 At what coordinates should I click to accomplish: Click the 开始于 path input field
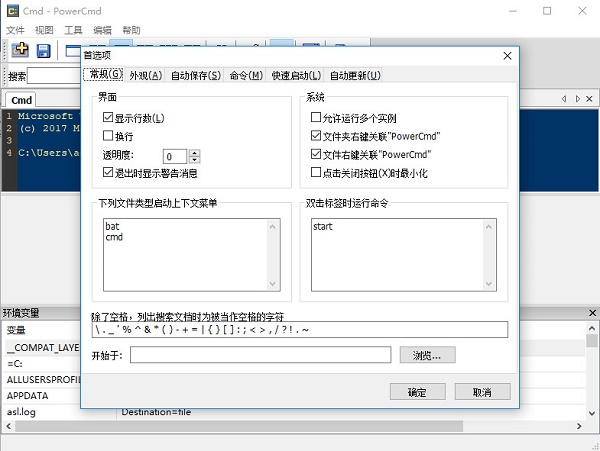tap(261, 355)
